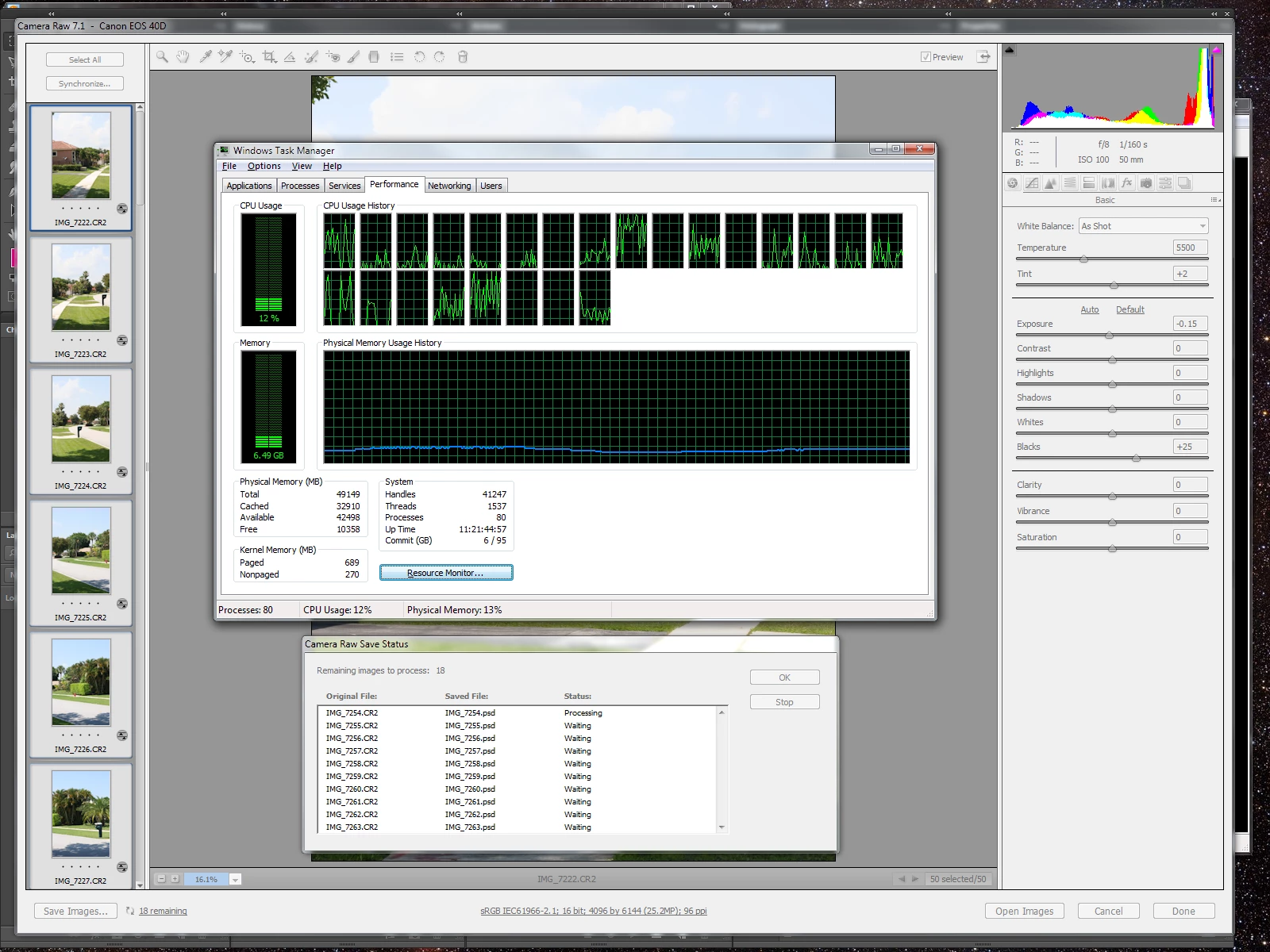Open Task Manager File menu
The width and height of the screenshot is (1270, 952).
pyautogui.click(x=229, y=166)
